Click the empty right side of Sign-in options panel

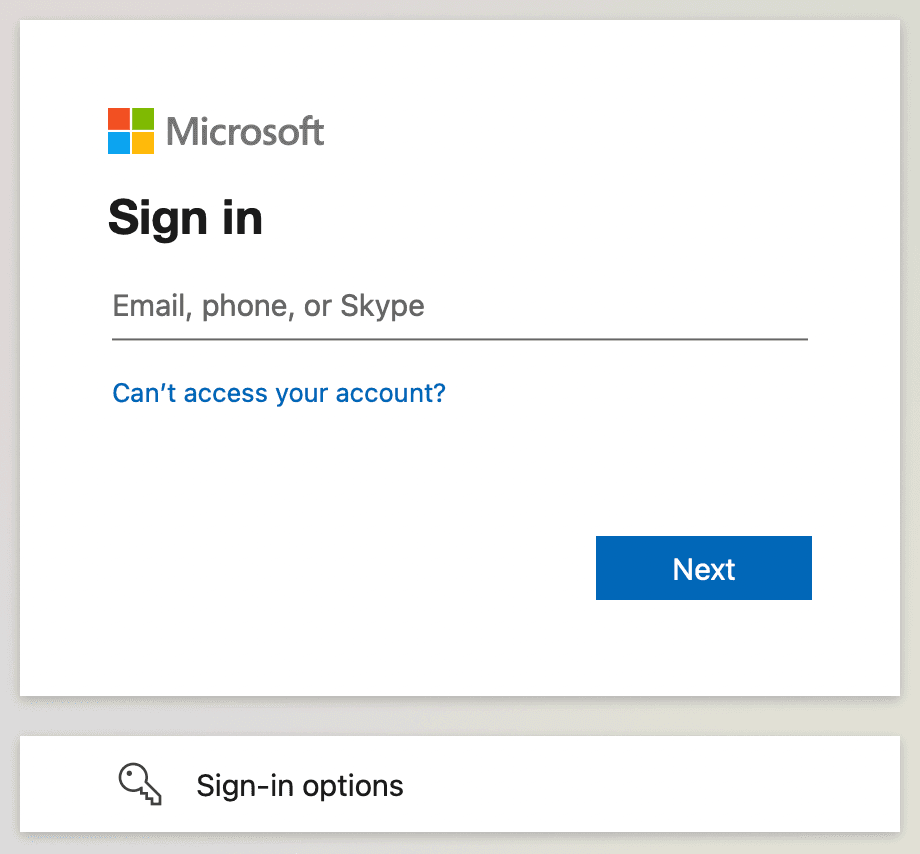[x=700, y=785]
